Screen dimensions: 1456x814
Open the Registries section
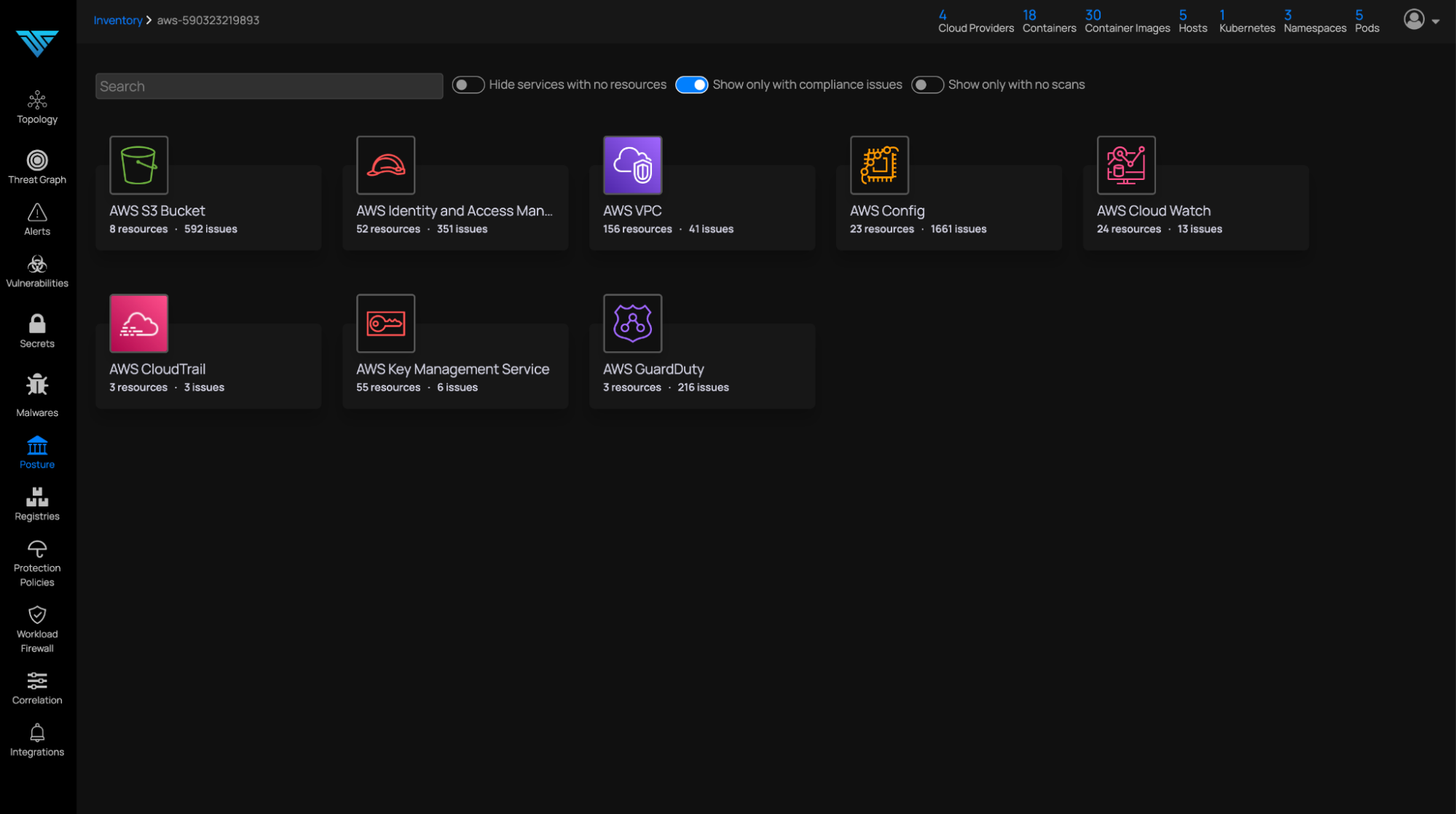37,504
